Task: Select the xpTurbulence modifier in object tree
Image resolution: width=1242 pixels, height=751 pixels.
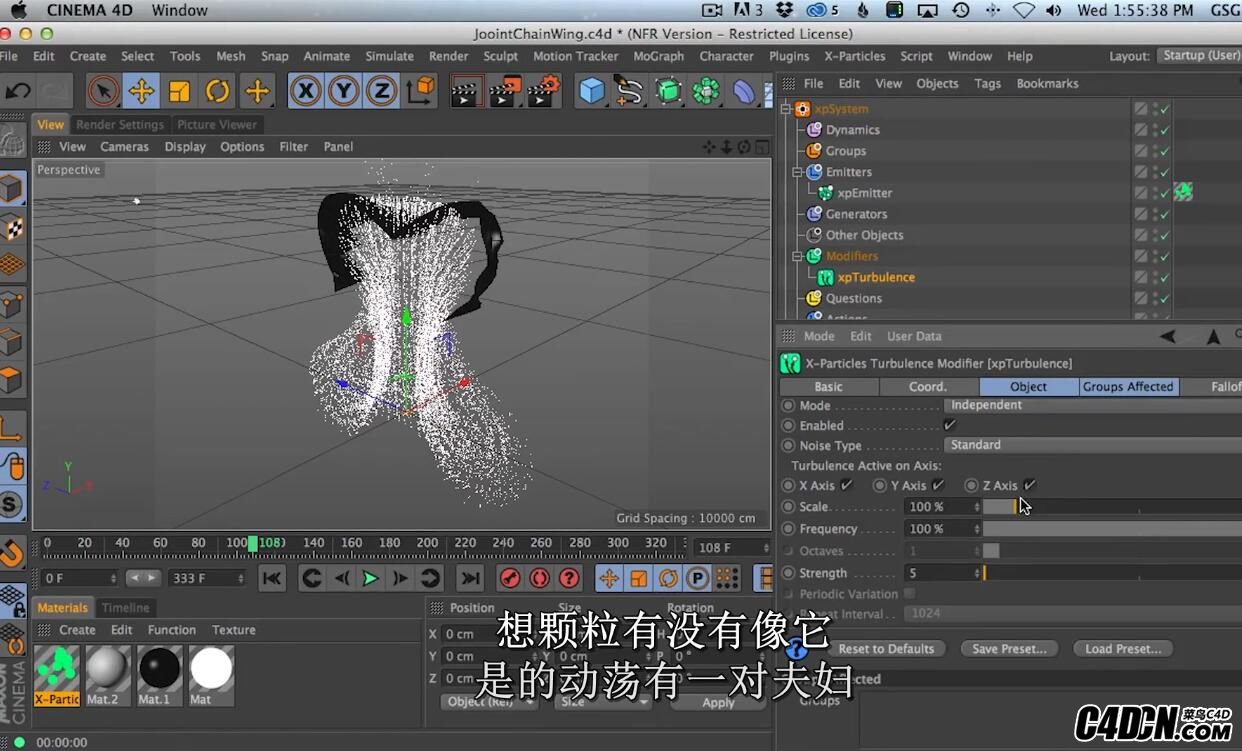Action: click(x=876, y=277)
